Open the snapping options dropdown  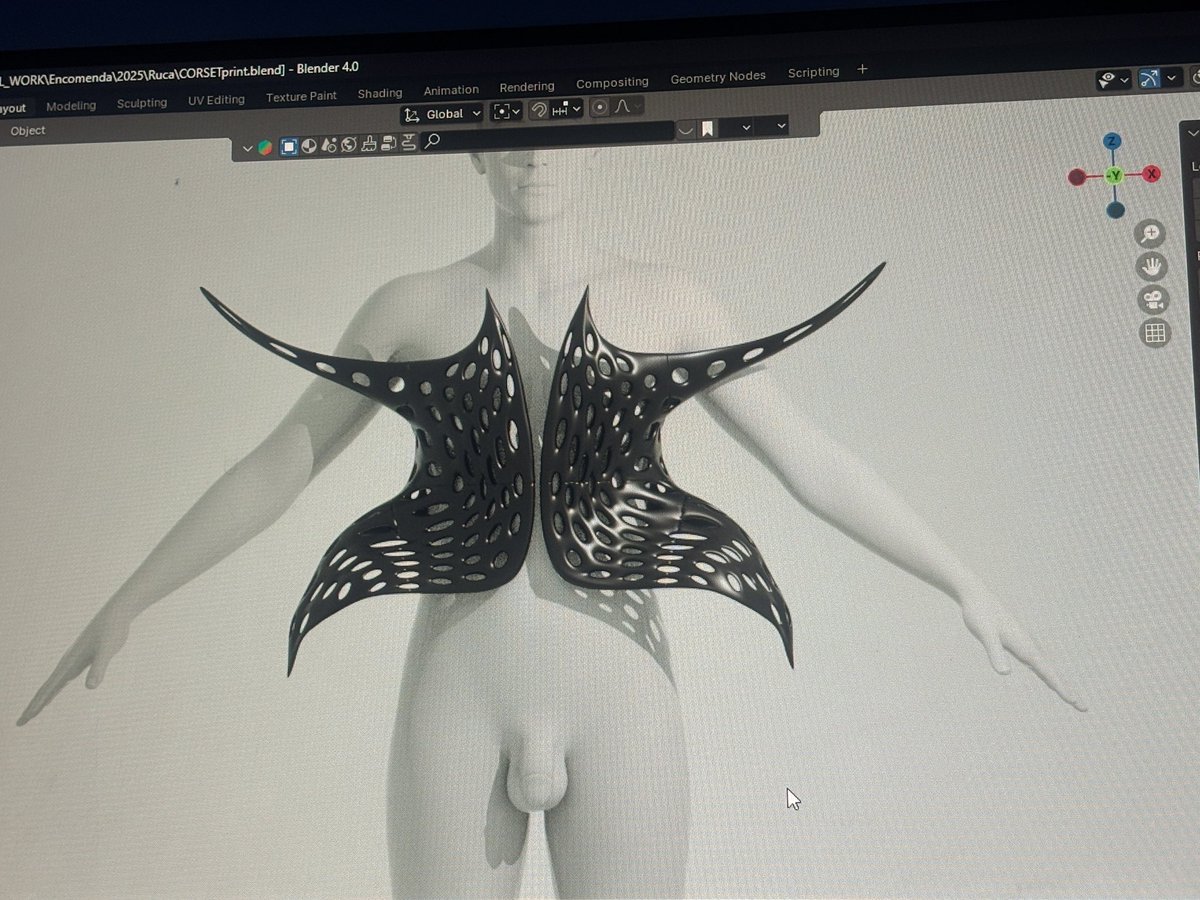click(566, 109)
